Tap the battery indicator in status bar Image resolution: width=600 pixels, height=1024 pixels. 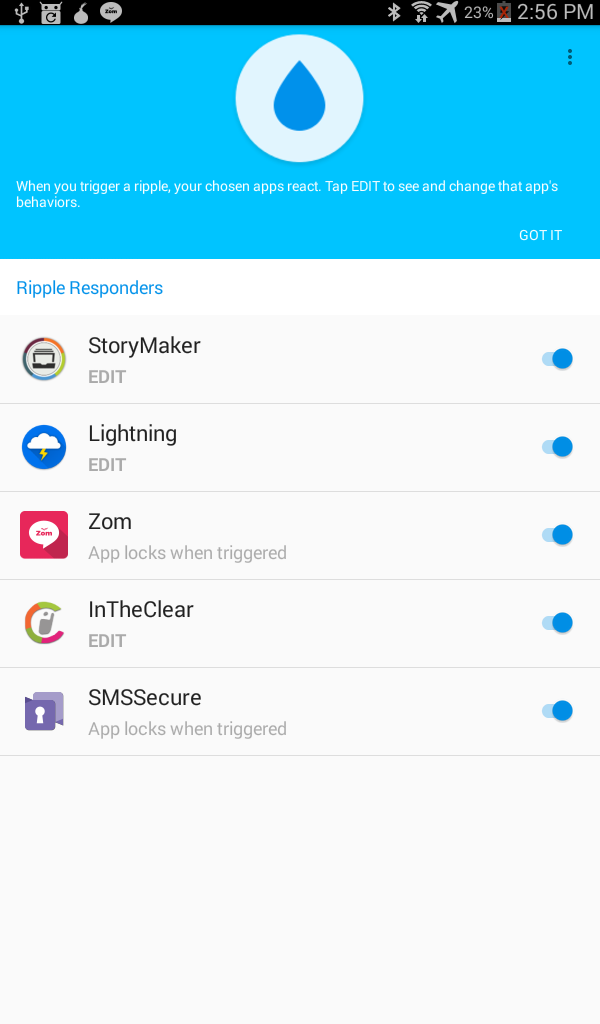pos(504,12)
